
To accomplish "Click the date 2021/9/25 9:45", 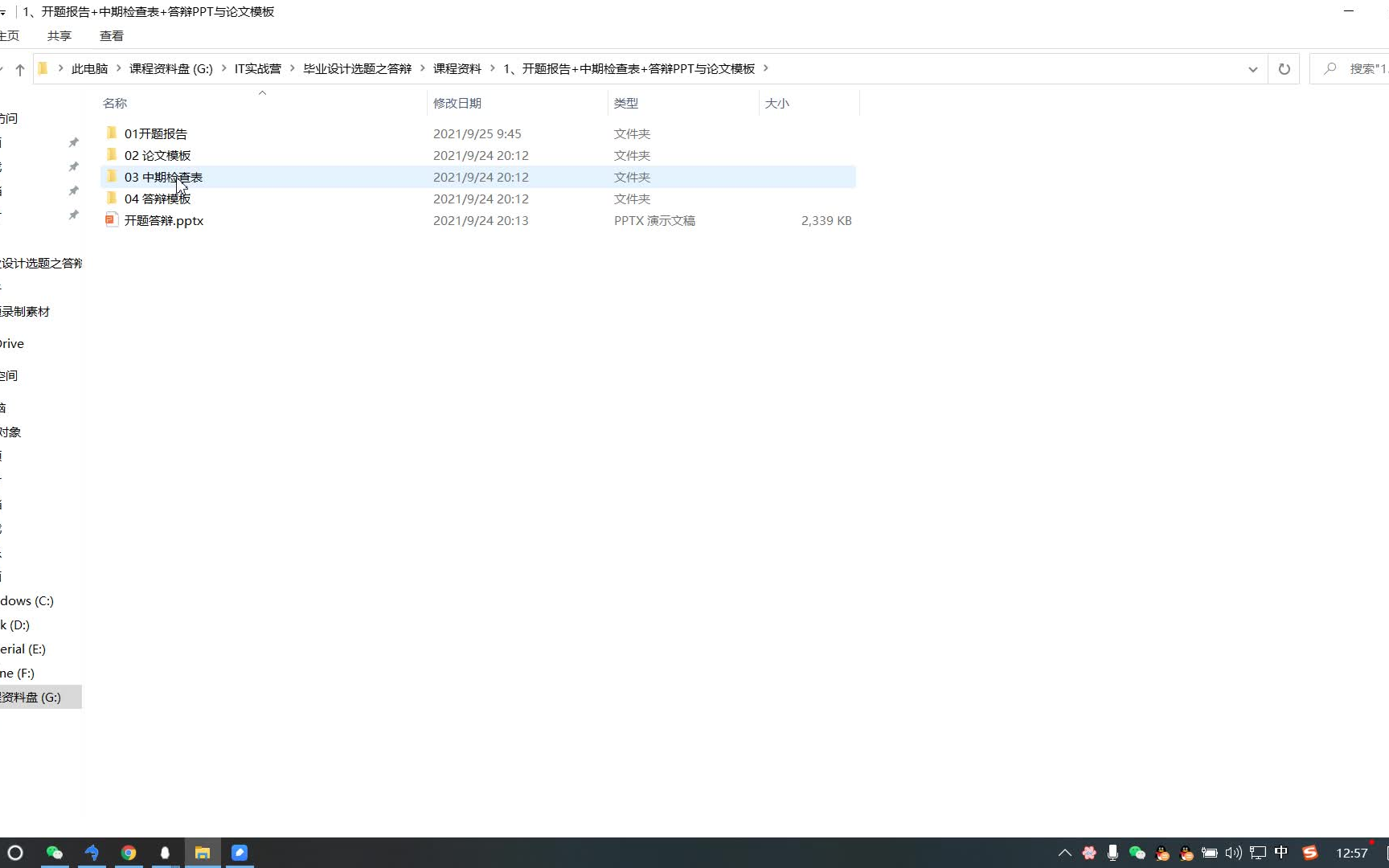I will pyautogui.click(x=477, y=133).
